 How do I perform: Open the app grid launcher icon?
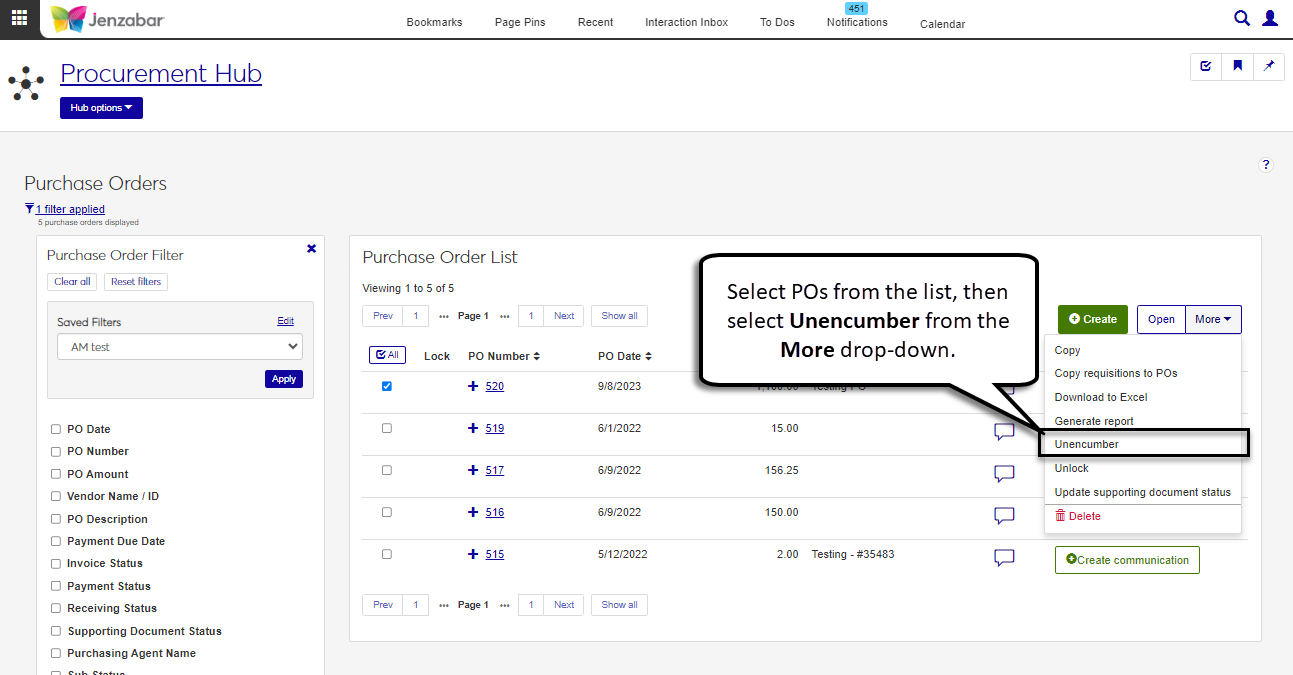tap(19, 18)
